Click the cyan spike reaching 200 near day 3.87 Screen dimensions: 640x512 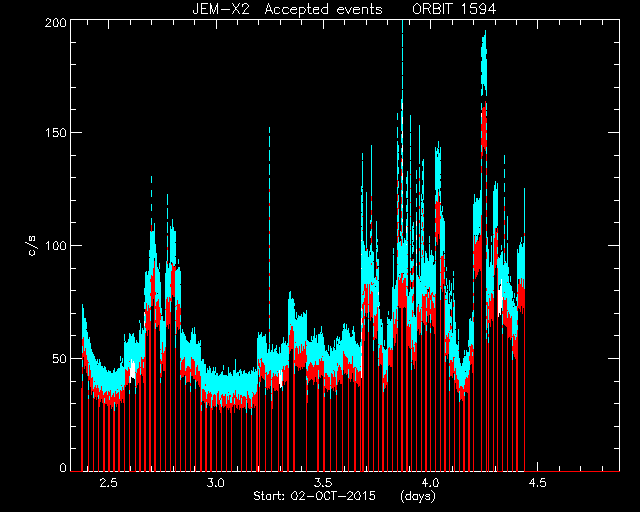click(x=402, y=61)
